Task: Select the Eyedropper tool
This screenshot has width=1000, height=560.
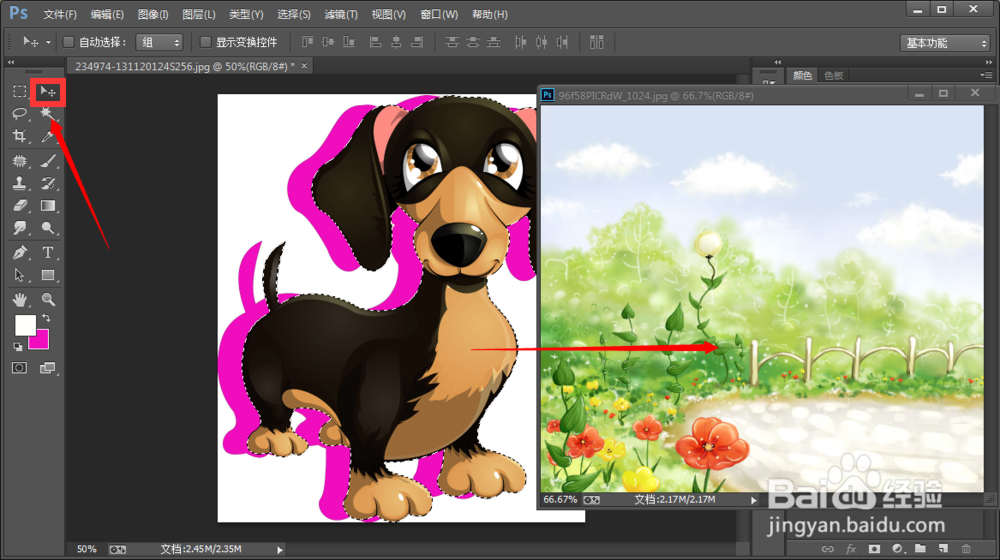Action: [48, 136]
